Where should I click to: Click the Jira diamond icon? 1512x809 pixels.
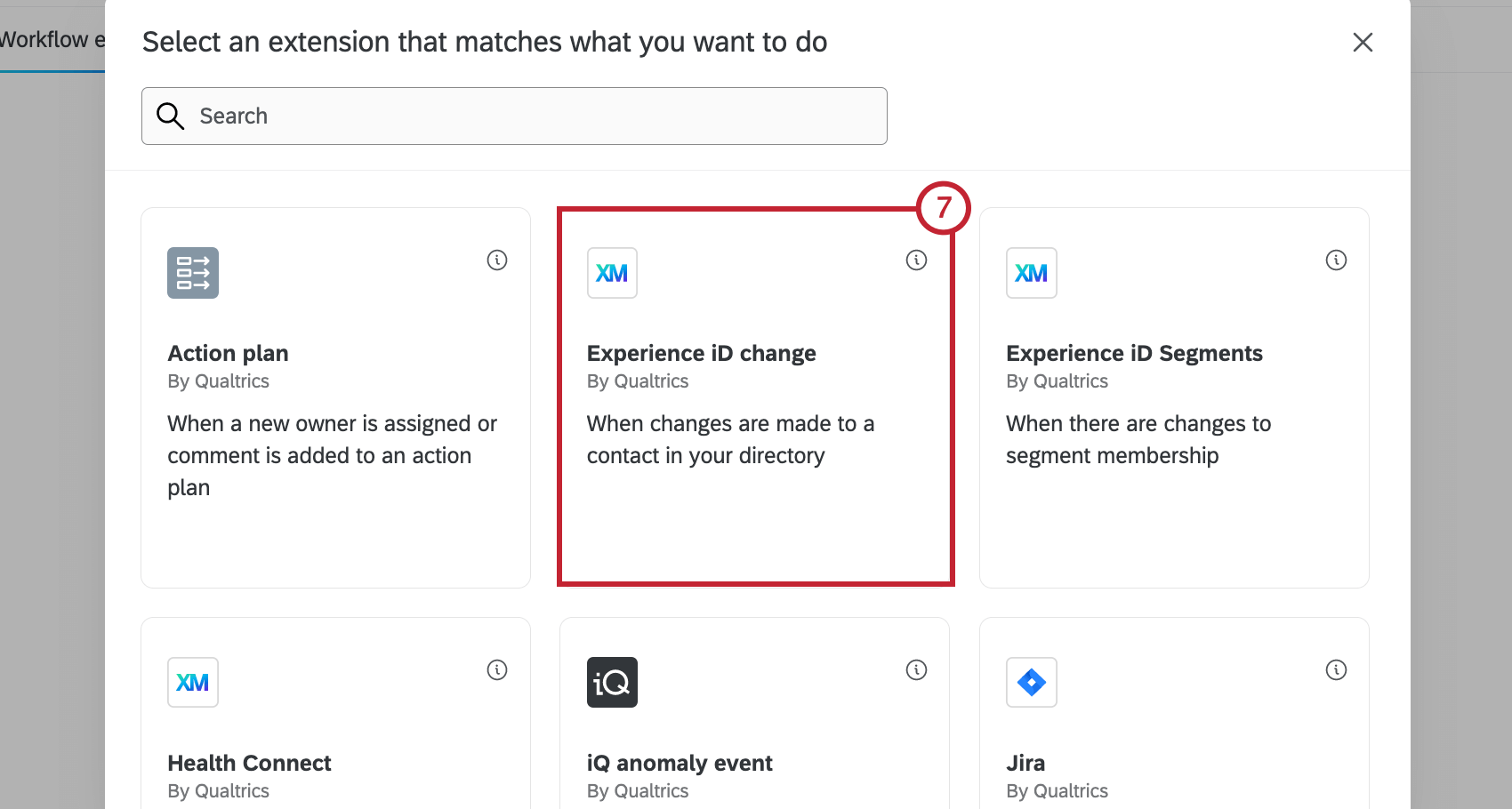1031,682
